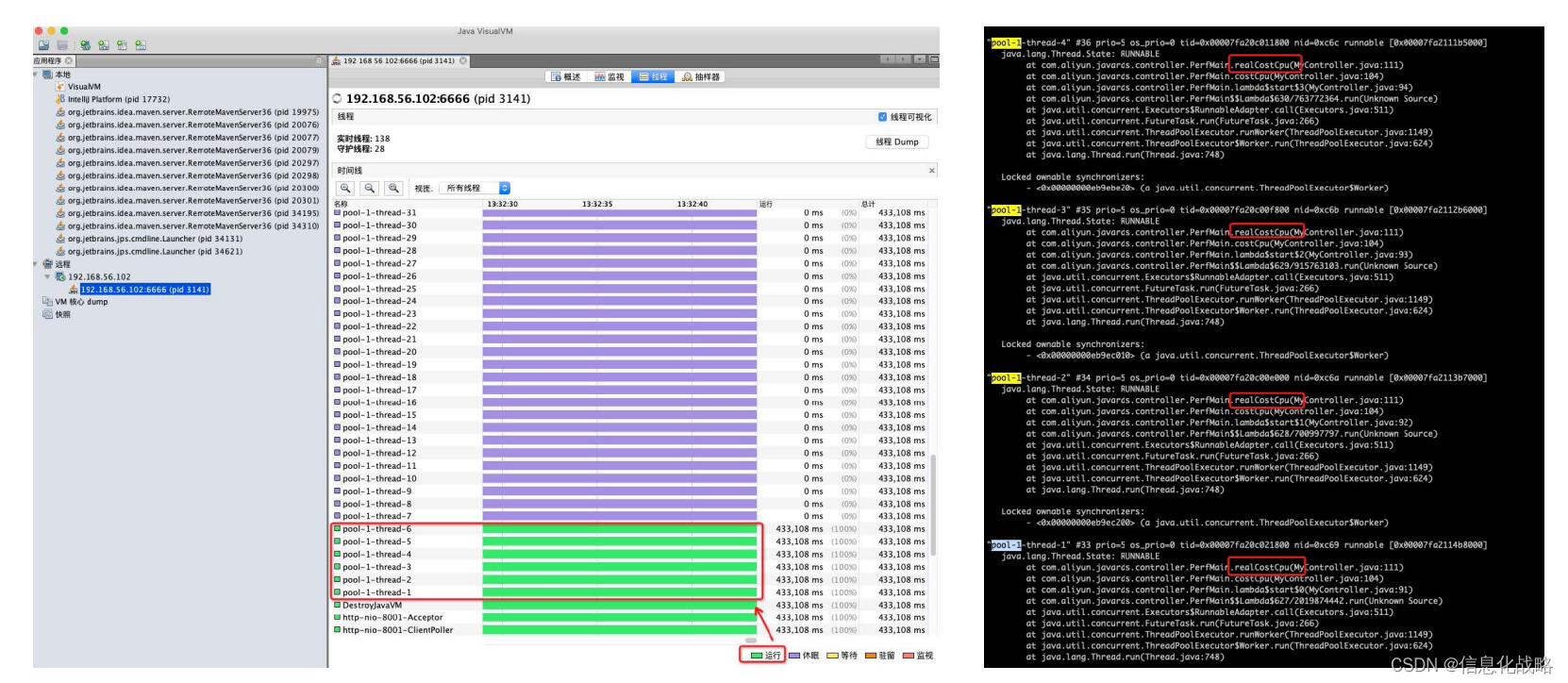Click the 驻留 parked legend swatch
Image resolution: width=1568 pixels, height=683 pixels.
point(871,656)
